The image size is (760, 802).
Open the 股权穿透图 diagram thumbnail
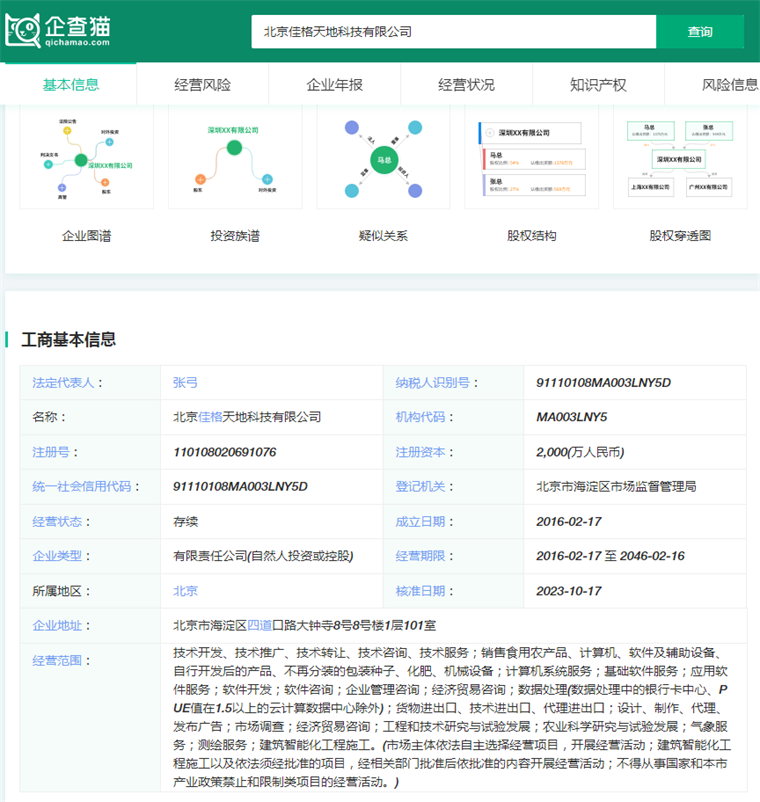point(680,157)
